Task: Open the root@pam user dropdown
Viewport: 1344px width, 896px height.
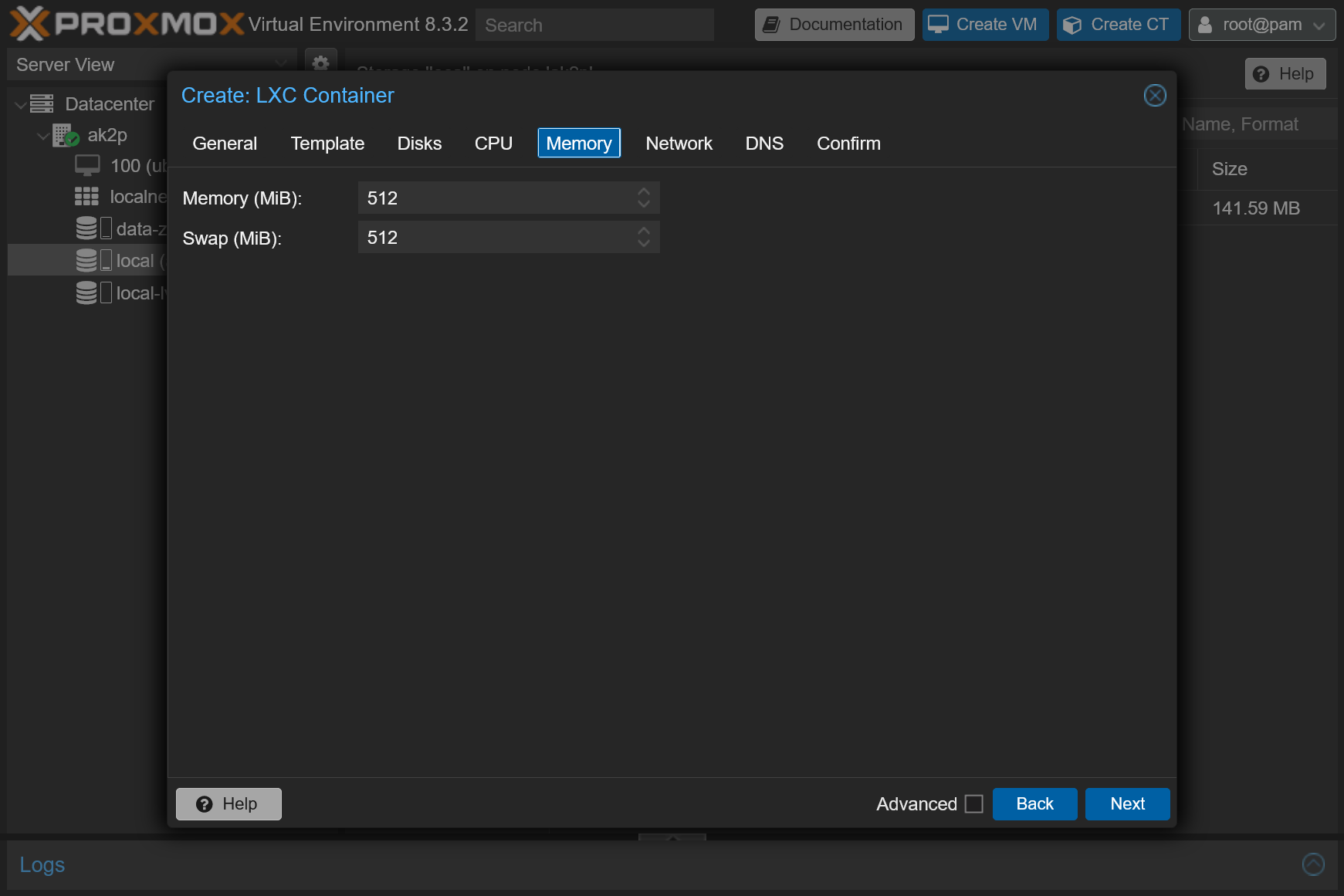Action: [1262, 25]
